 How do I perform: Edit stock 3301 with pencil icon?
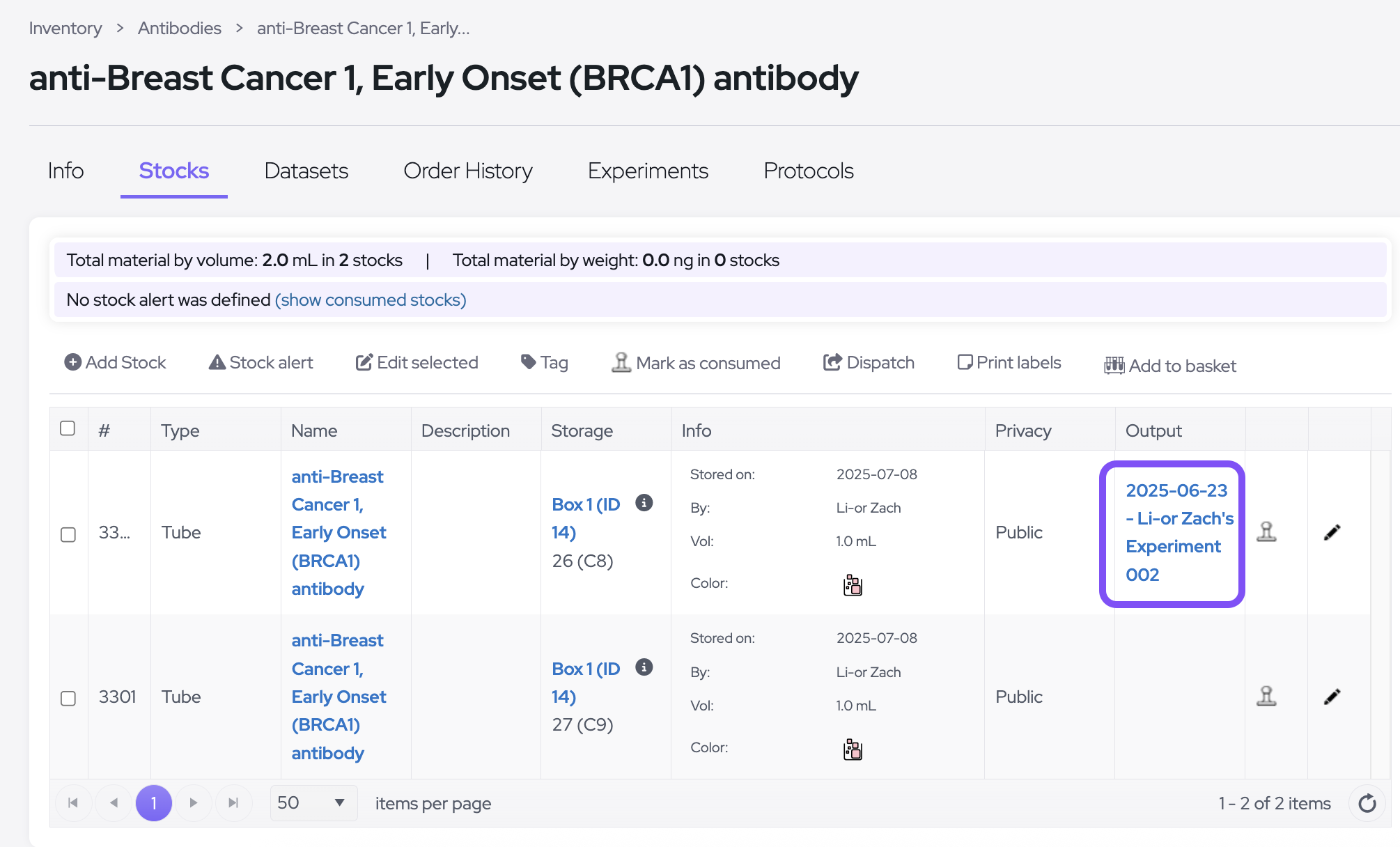point(1332,697)
